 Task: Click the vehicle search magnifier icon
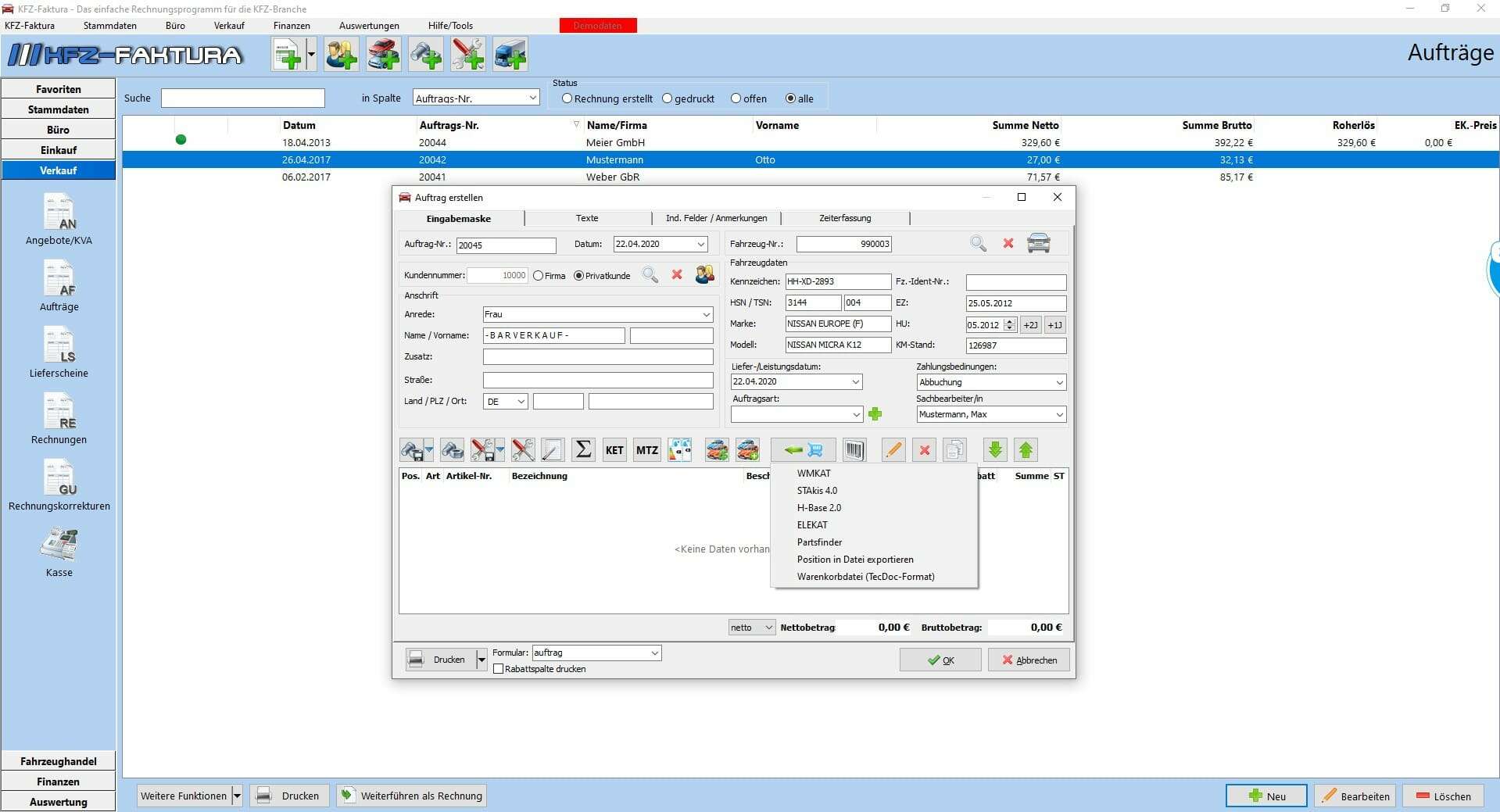tap(978, 244)
